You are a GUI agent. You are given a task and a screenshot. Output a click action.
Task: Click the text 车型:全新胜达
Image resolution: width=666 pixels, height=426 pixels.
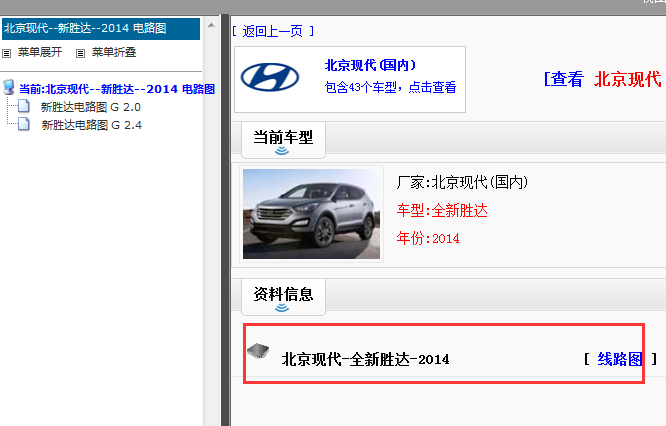(x=442, y=211)
